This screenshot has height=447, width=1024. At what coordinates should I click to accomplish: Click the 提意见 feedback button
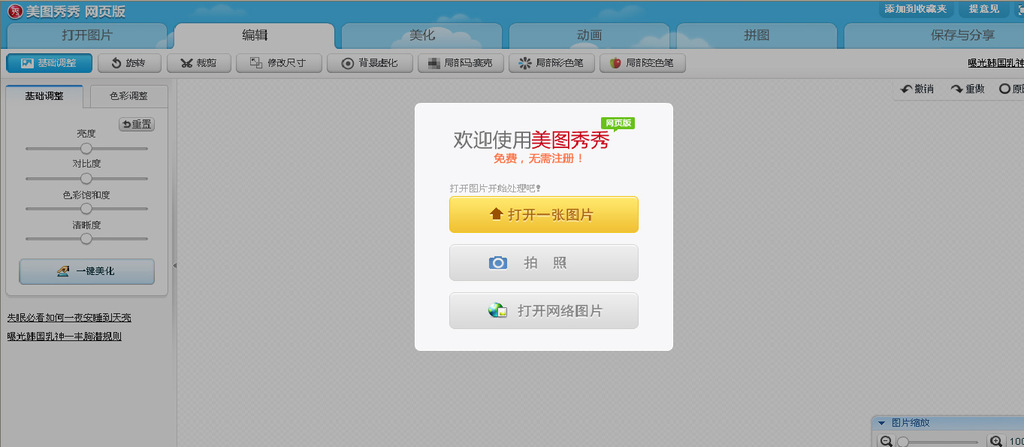pyautogui.click(x=984, y=8)
